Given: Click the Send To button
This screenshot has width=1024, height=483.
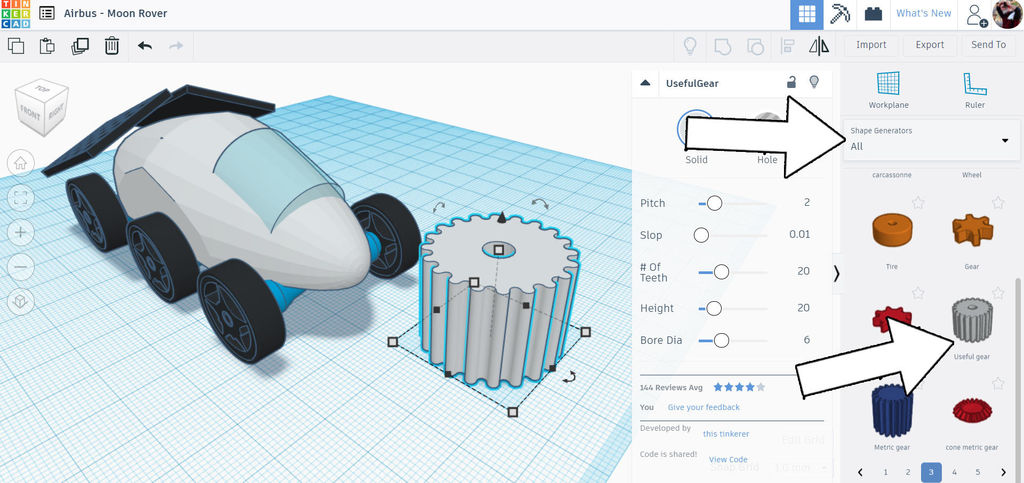Looking at the screenshot, I should [x=989, y=45].
